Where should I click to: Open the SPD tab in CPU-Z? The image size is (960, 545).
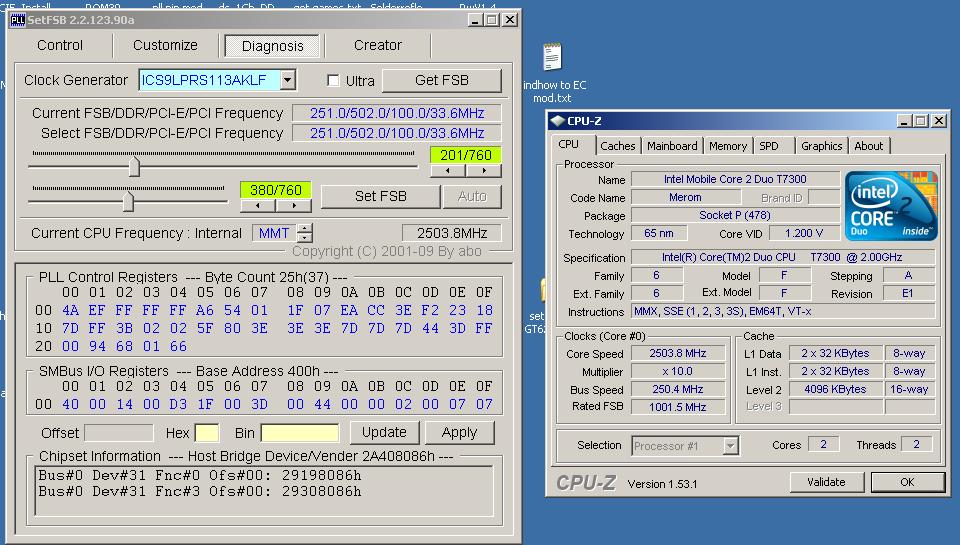coord(769,146)
